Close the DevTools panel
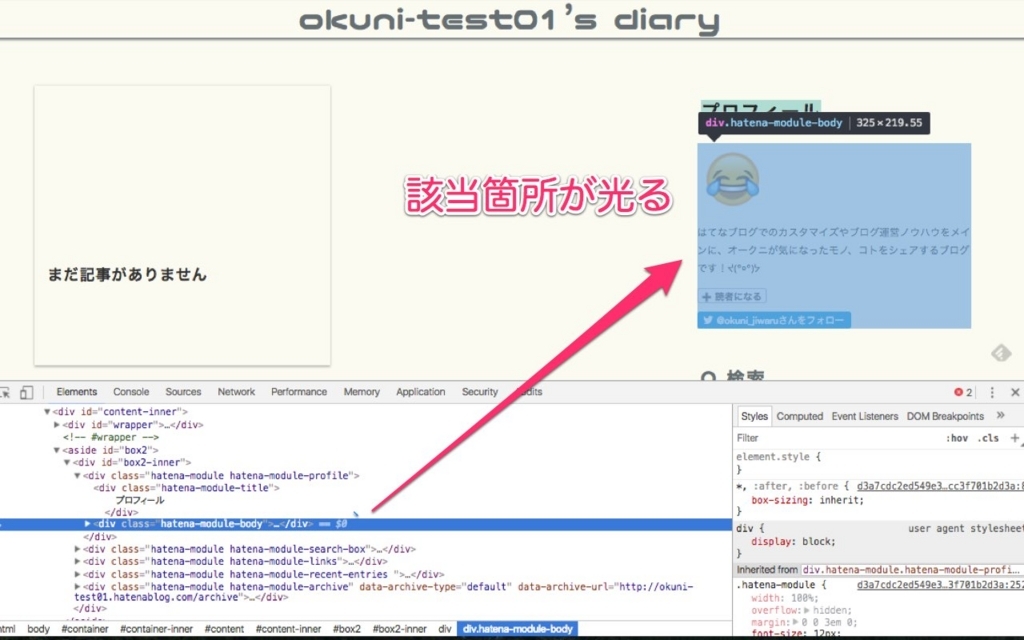 pyautogui.click(x=1015, y=392)
